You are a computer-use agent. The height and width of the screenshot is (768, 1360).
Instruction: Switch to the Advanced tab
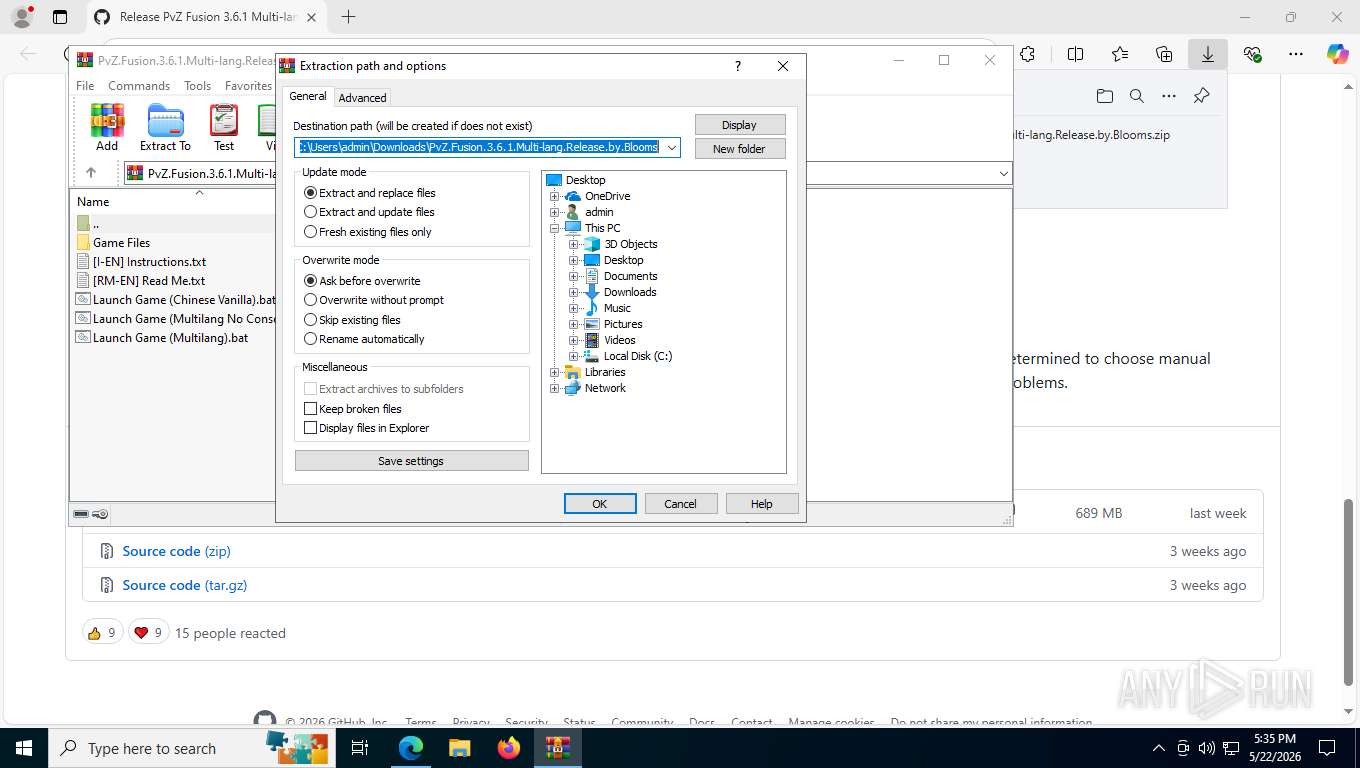coord(362,98)
